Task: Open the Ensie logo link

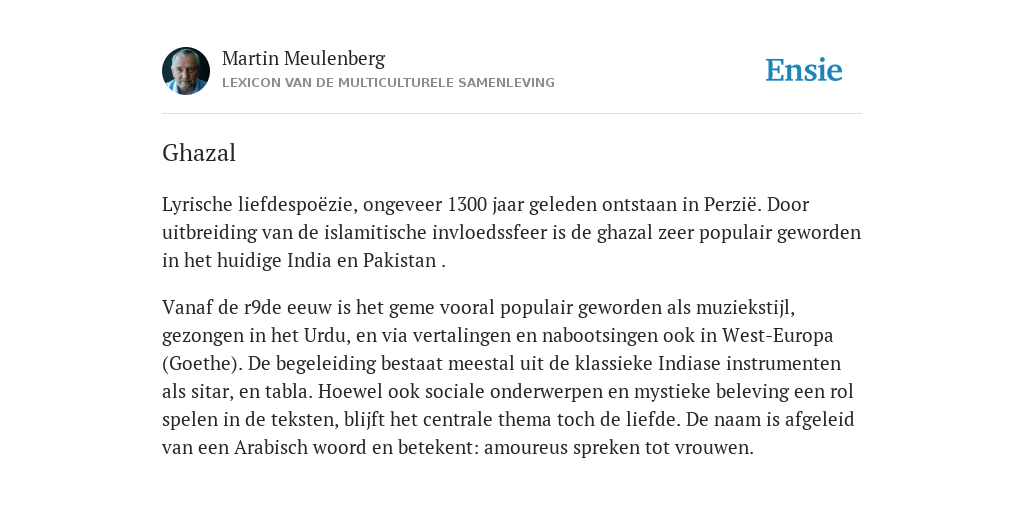Action: 804,71
